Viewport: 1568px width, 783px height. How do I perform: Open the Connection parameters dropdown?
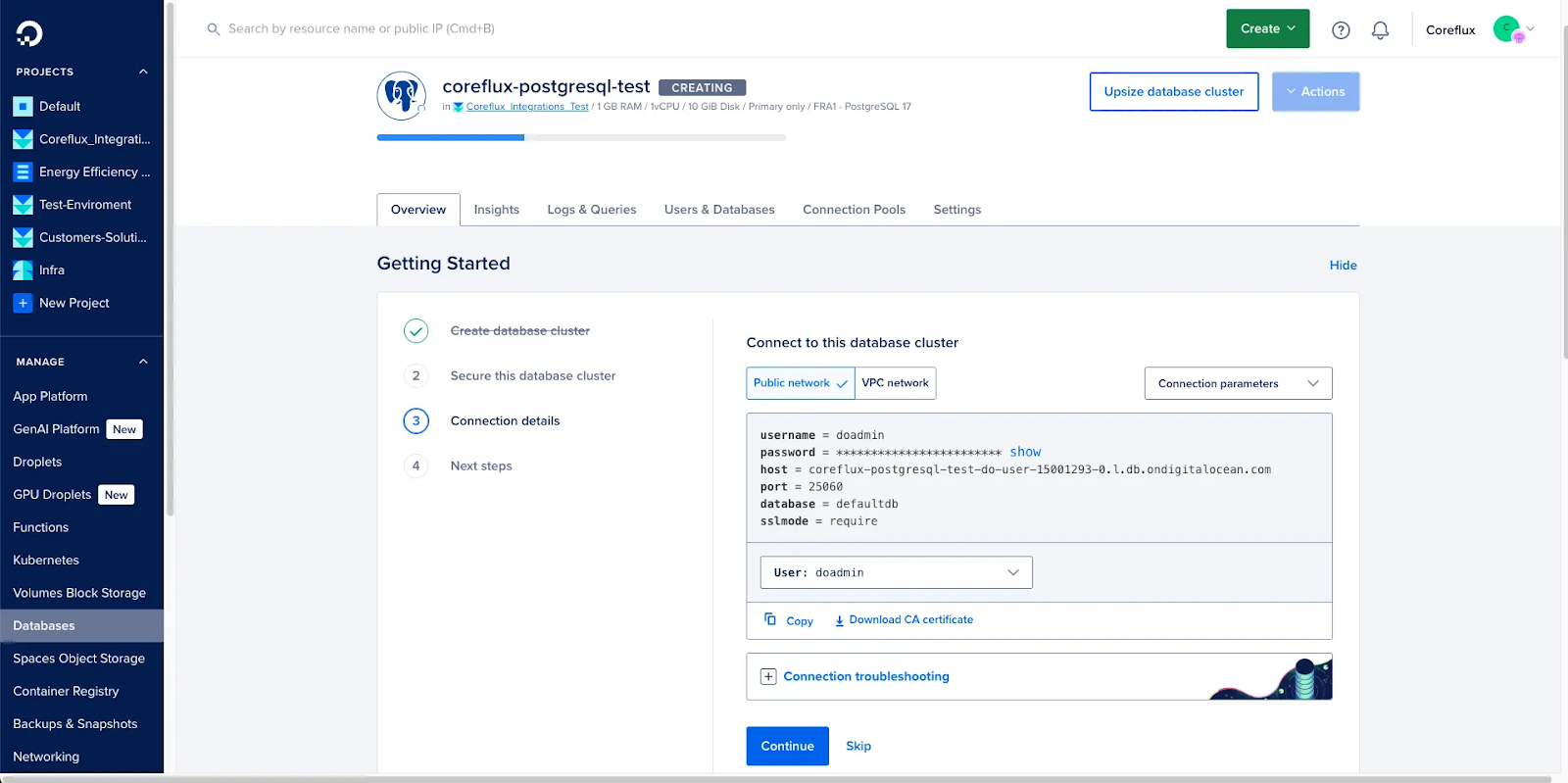click(x=1238, y=383)
